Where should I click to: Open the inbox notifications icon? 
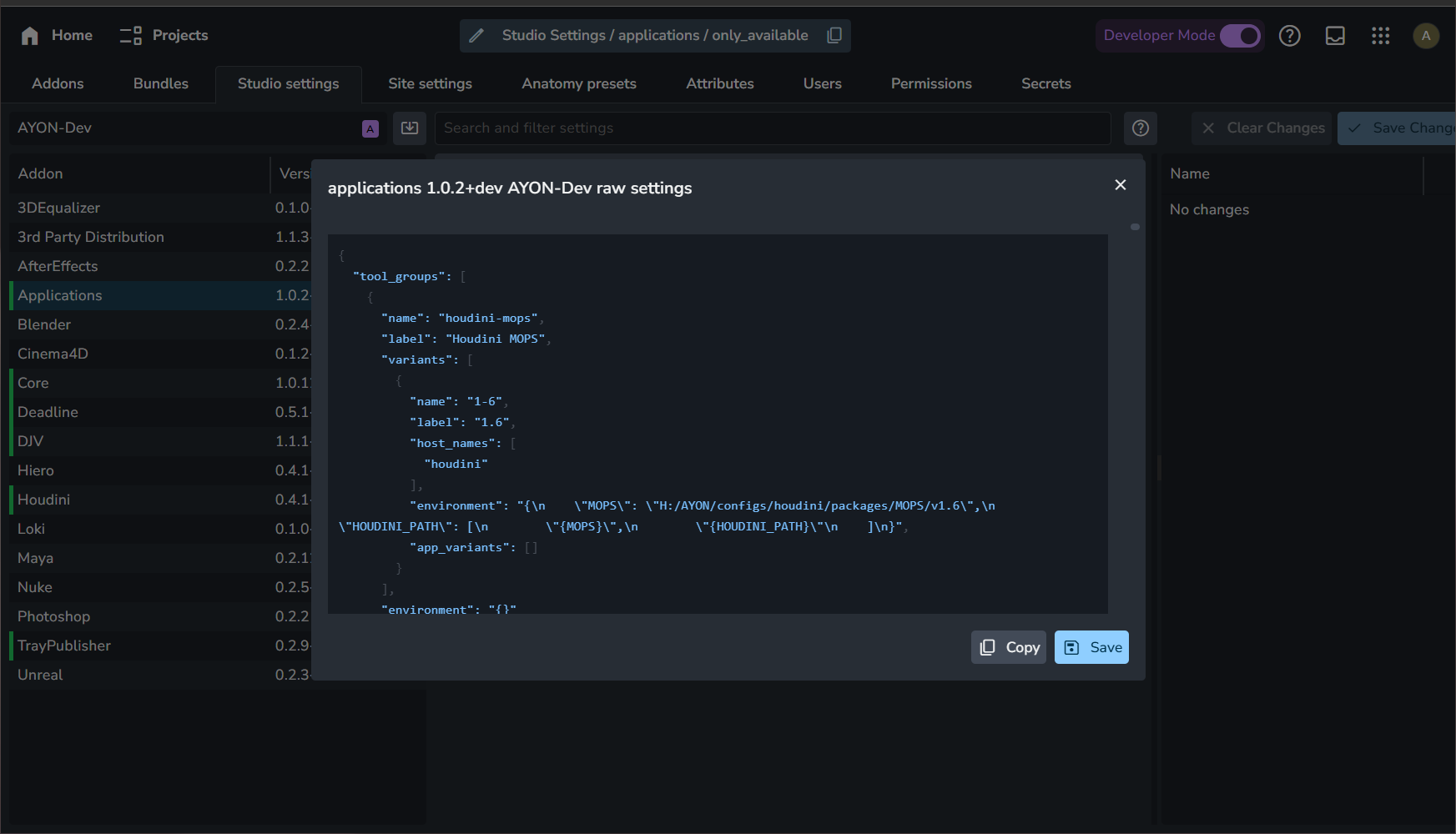(1335, 36)
